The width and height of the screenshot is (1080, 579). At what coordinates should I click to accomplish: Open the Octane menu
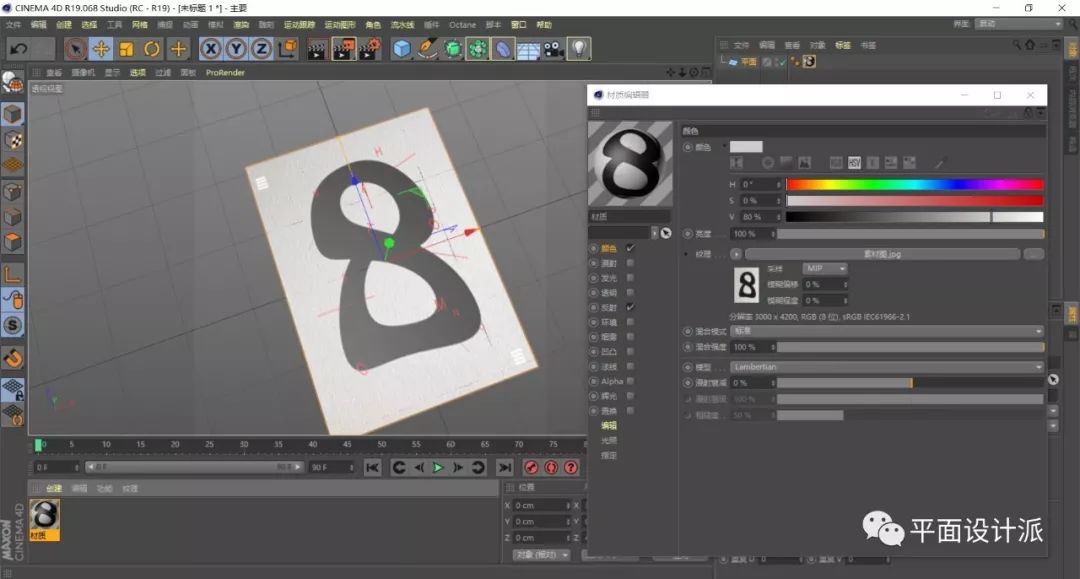(462, 24)
